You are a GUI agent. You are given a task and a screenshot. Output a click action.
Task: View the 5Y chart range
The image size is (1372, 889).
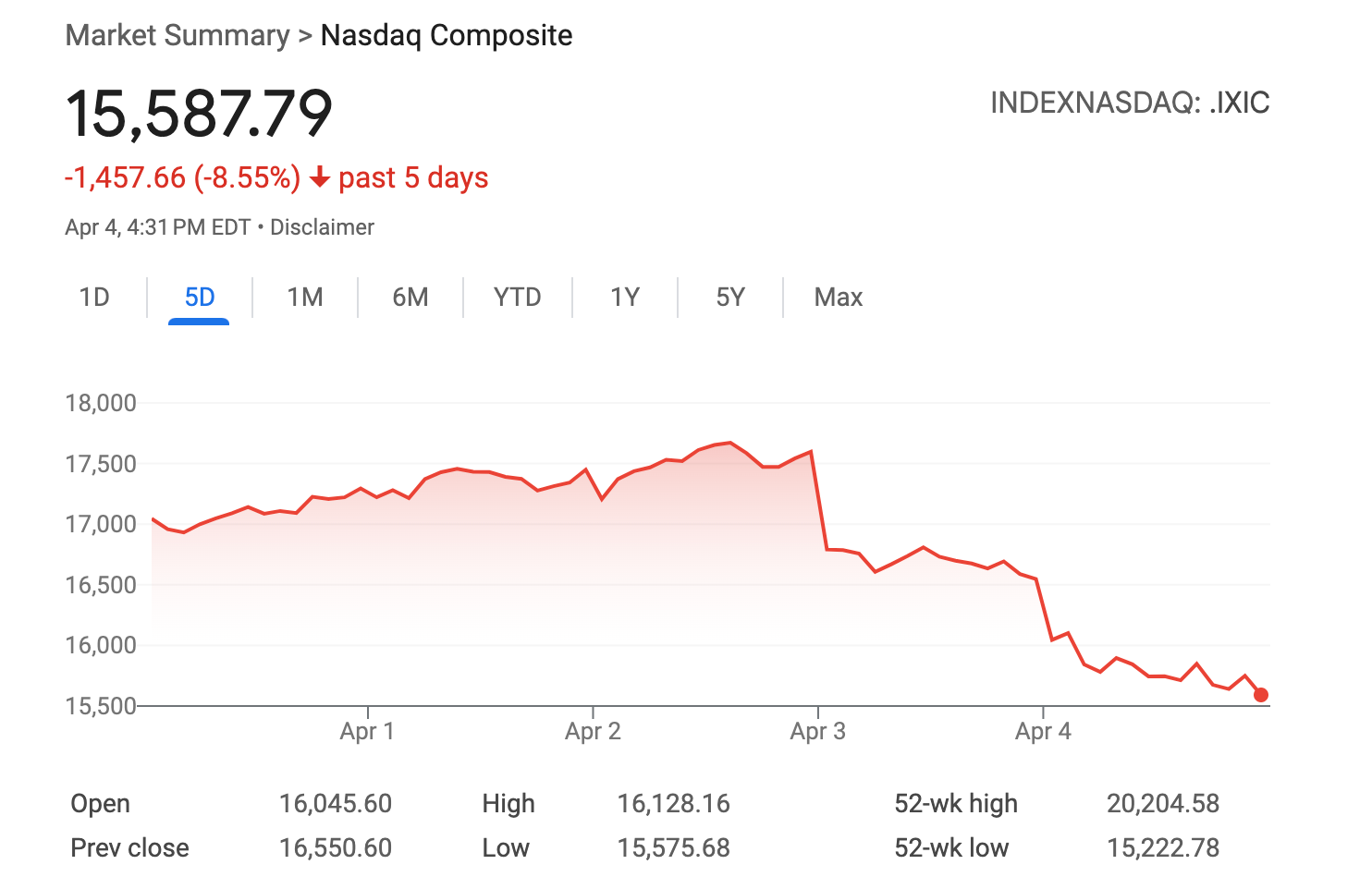(729, 298)
